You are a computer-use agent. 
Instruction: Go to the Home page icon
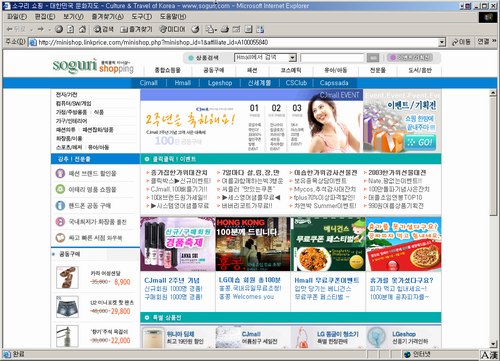(x=82, y=29)
